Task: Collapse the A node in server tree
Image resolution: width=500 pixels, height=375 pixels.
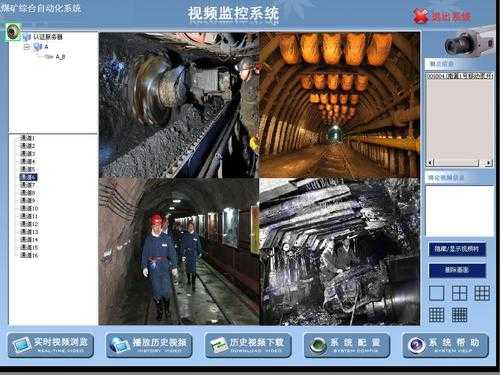Action: tap(26, 47)
